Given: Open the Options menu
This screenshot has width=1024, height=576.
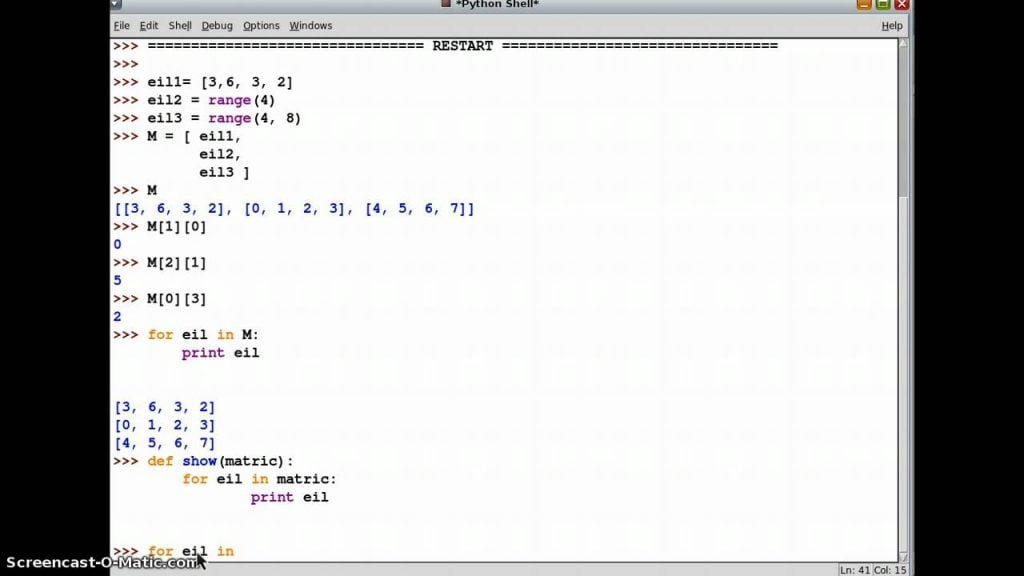Looking at the screenshot, I should point(261,25).
